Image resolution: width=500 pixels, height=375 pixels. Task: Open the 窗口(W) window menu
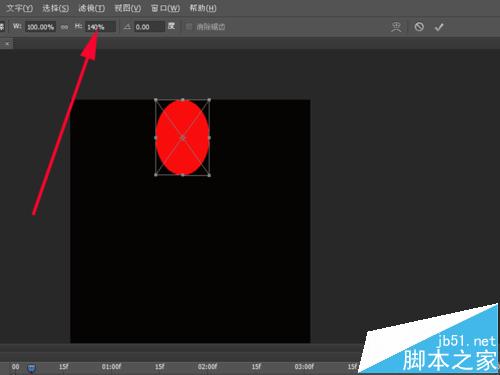click(165, 8)
